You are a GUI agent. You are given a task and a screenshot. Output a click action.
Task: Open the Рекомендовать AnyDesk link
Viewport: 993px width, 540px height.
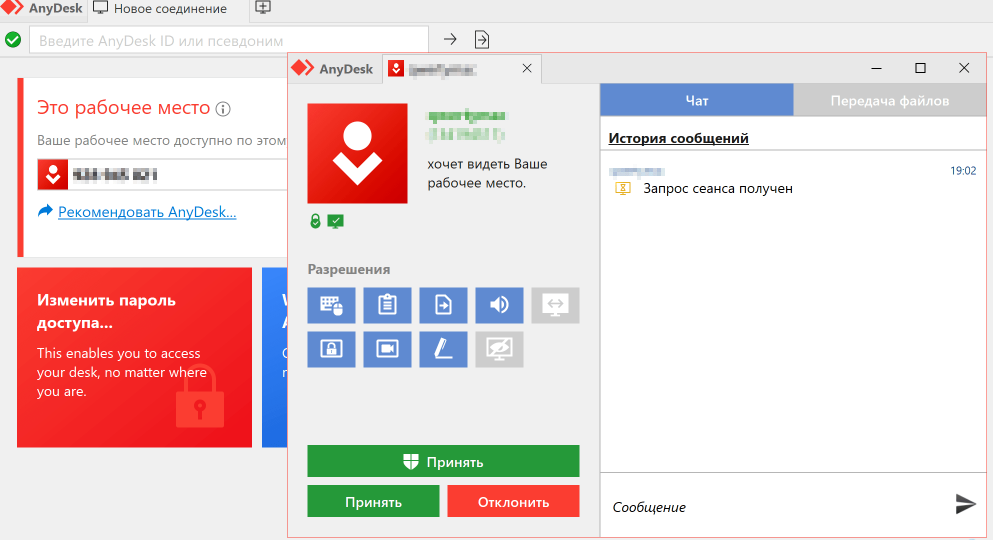[x=147, y=212]
